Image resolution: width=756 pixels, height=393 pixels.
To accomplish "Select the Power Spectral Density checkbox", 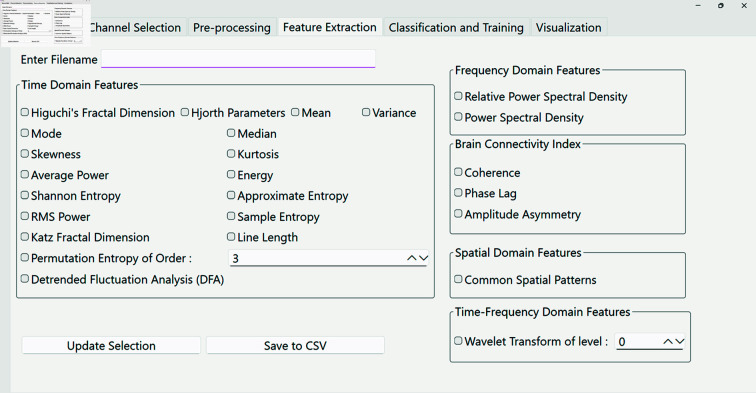I will tap(458, 117).
